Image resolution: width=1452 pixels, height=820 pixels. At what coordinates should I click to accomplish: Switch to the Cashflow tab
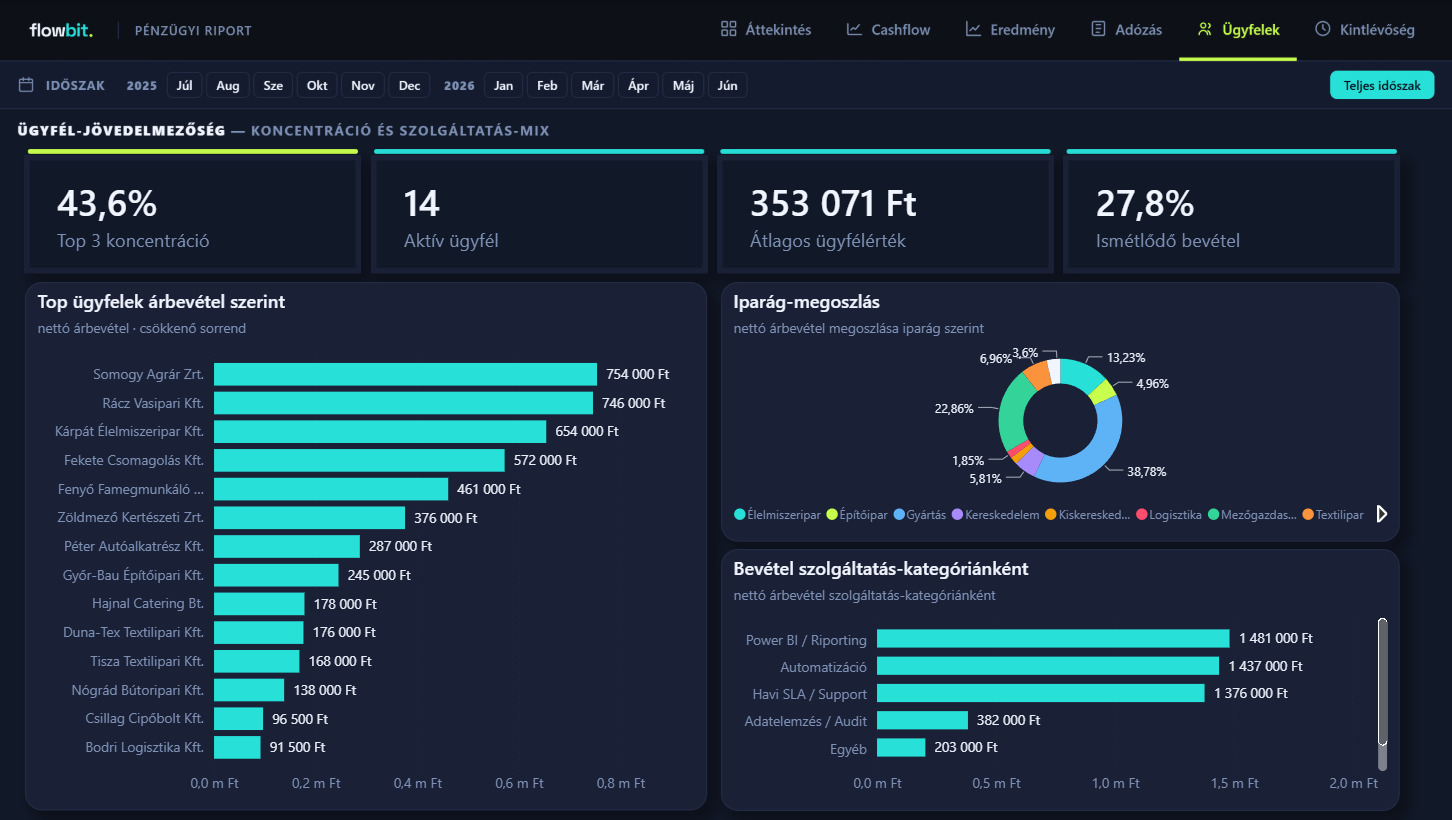(888, 30)
